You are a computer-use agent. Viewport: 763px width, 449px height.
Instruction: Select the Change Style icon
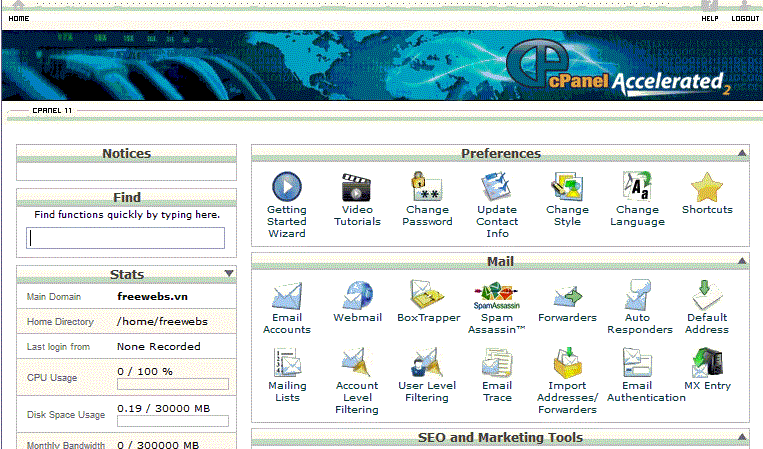pos(567,187)
